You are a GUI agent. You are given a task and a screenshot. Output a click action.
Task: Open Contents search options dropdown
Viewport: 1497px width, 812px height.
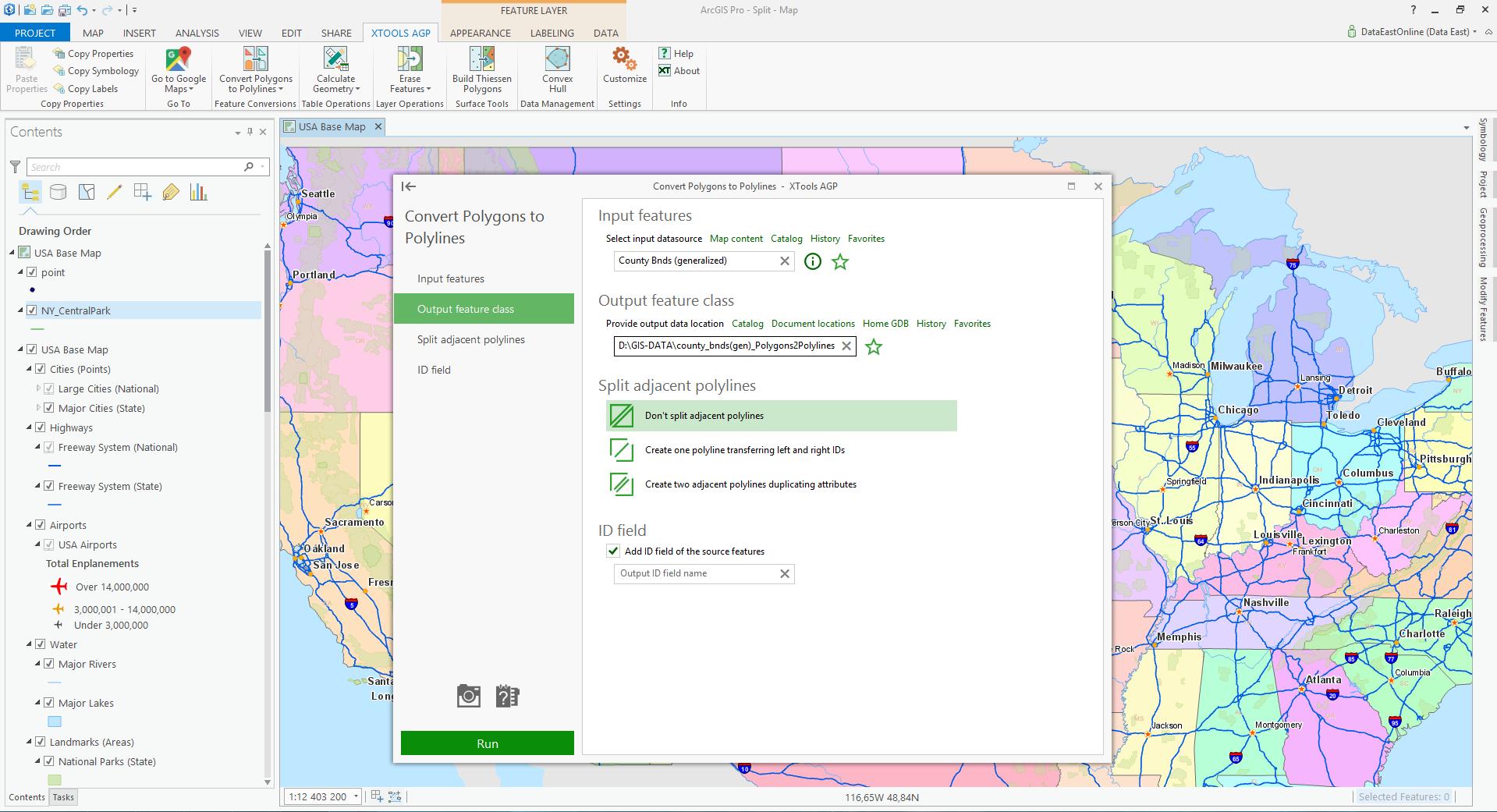point(264,167)
